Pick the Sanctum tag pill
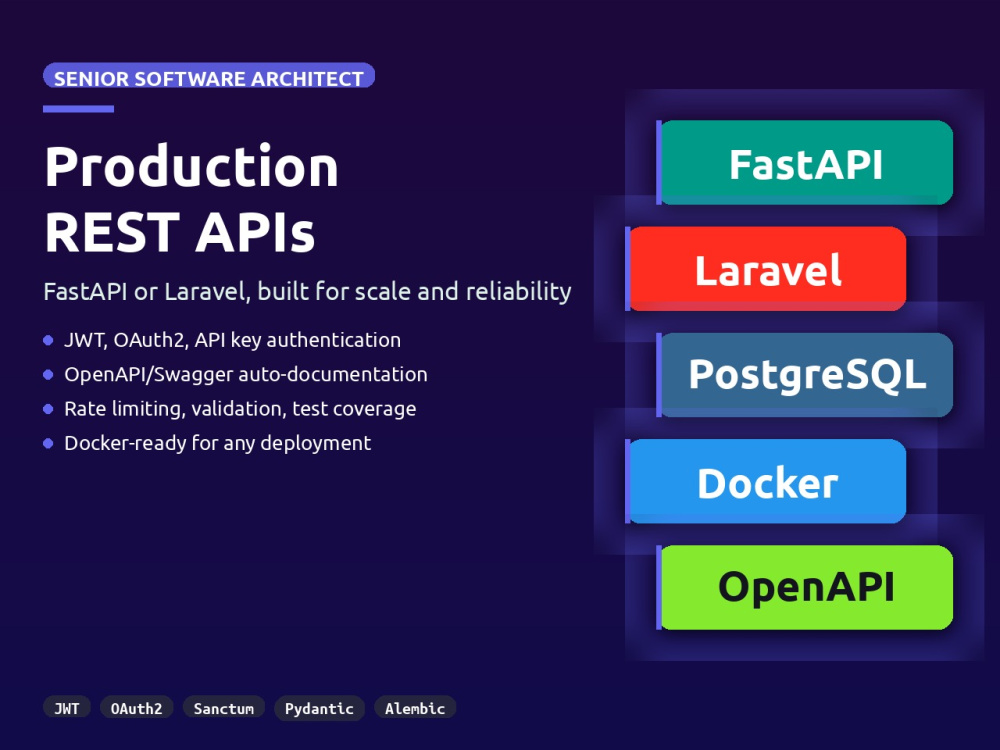 point(224,708)
